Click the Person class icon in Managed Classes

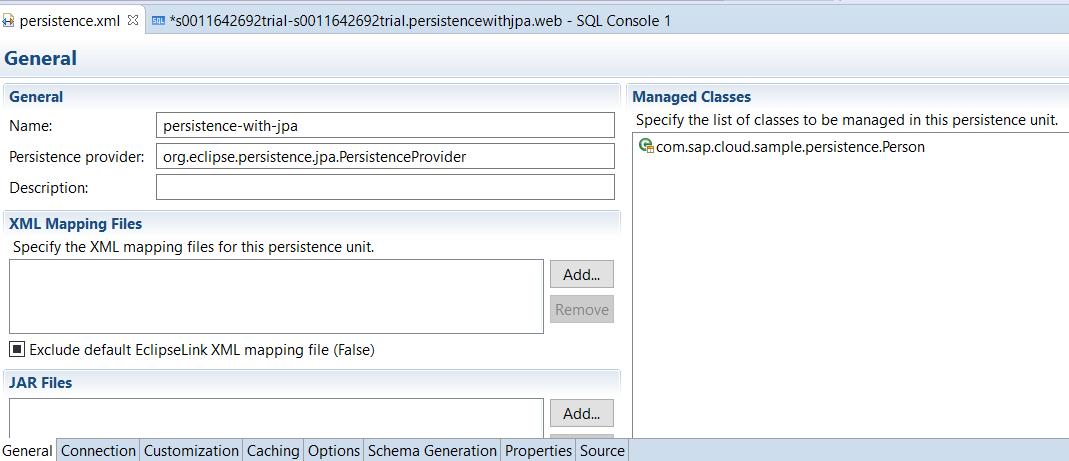646,146
